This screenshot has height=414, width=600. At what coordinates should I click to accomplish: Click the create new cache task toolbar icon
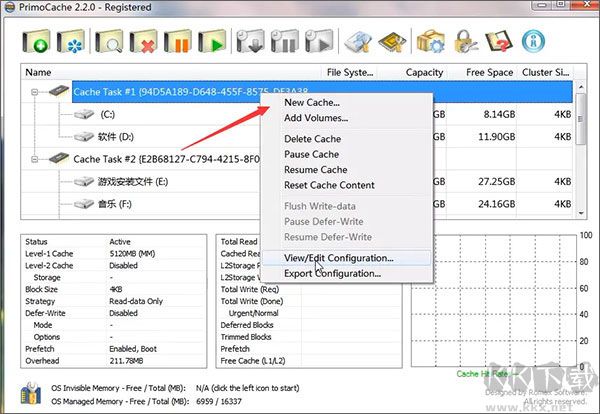(40, 42)
